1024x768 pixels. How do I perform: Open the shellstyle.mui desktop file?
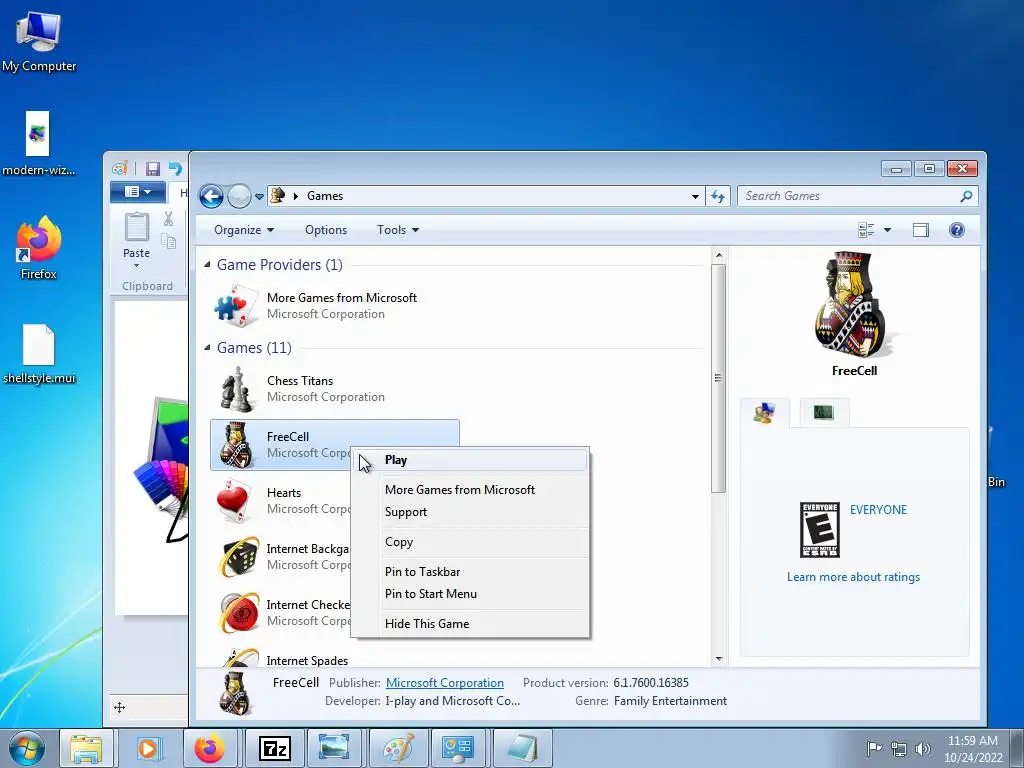coord(39,354)
